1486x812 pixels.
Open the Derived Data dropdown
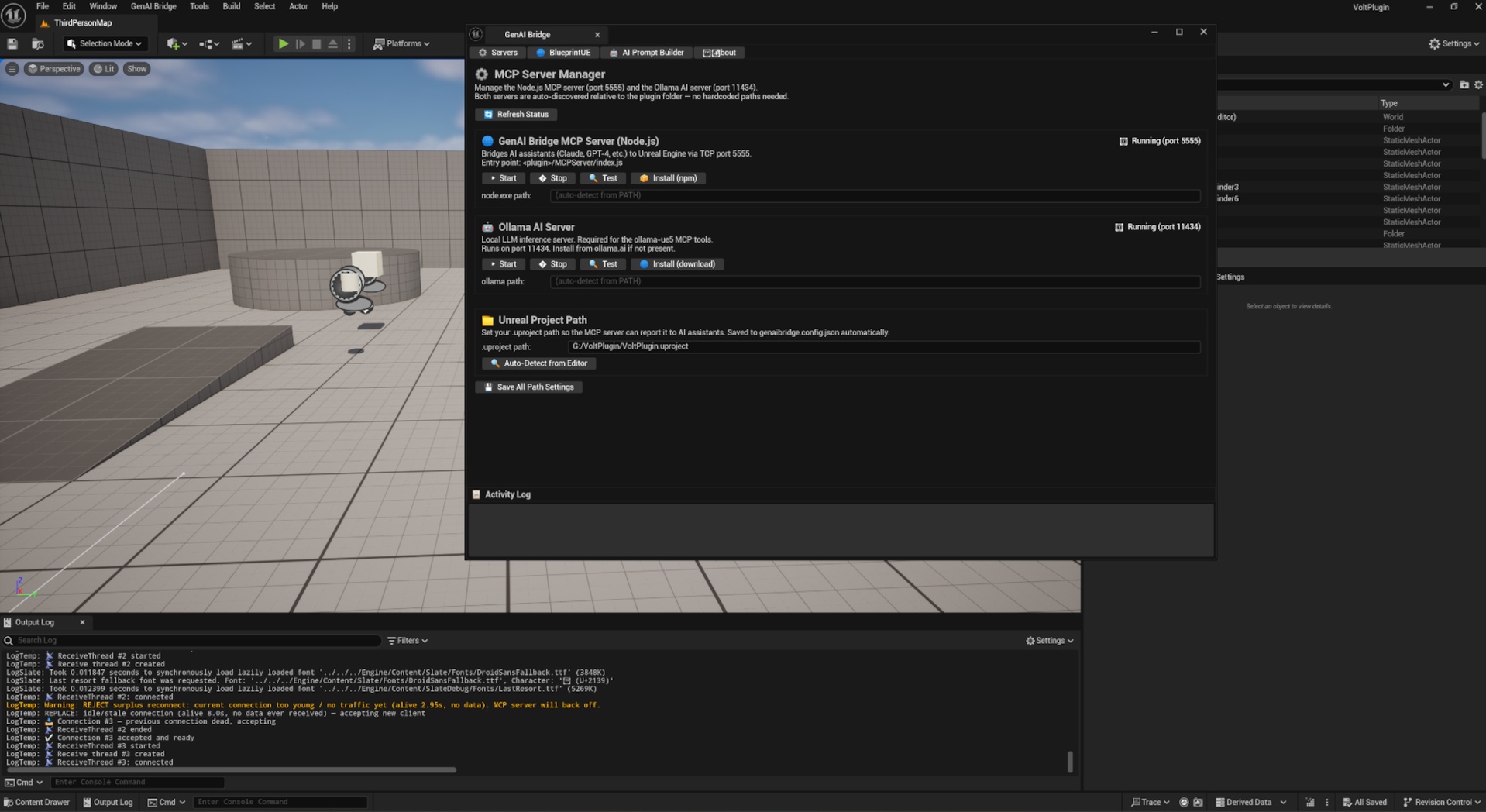[1250, 803]
